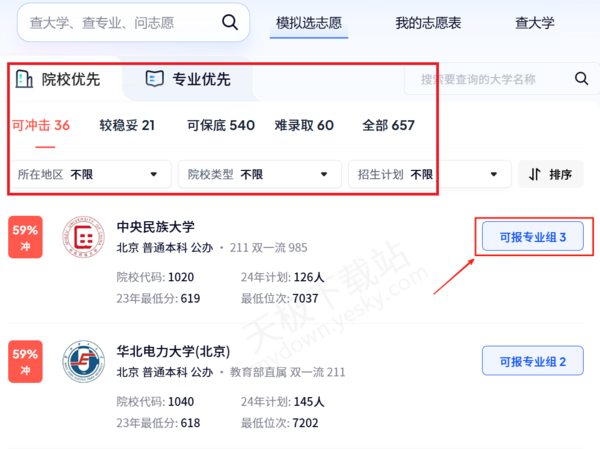
Task: Click the 排序 sort button
Action: point(551,174)
